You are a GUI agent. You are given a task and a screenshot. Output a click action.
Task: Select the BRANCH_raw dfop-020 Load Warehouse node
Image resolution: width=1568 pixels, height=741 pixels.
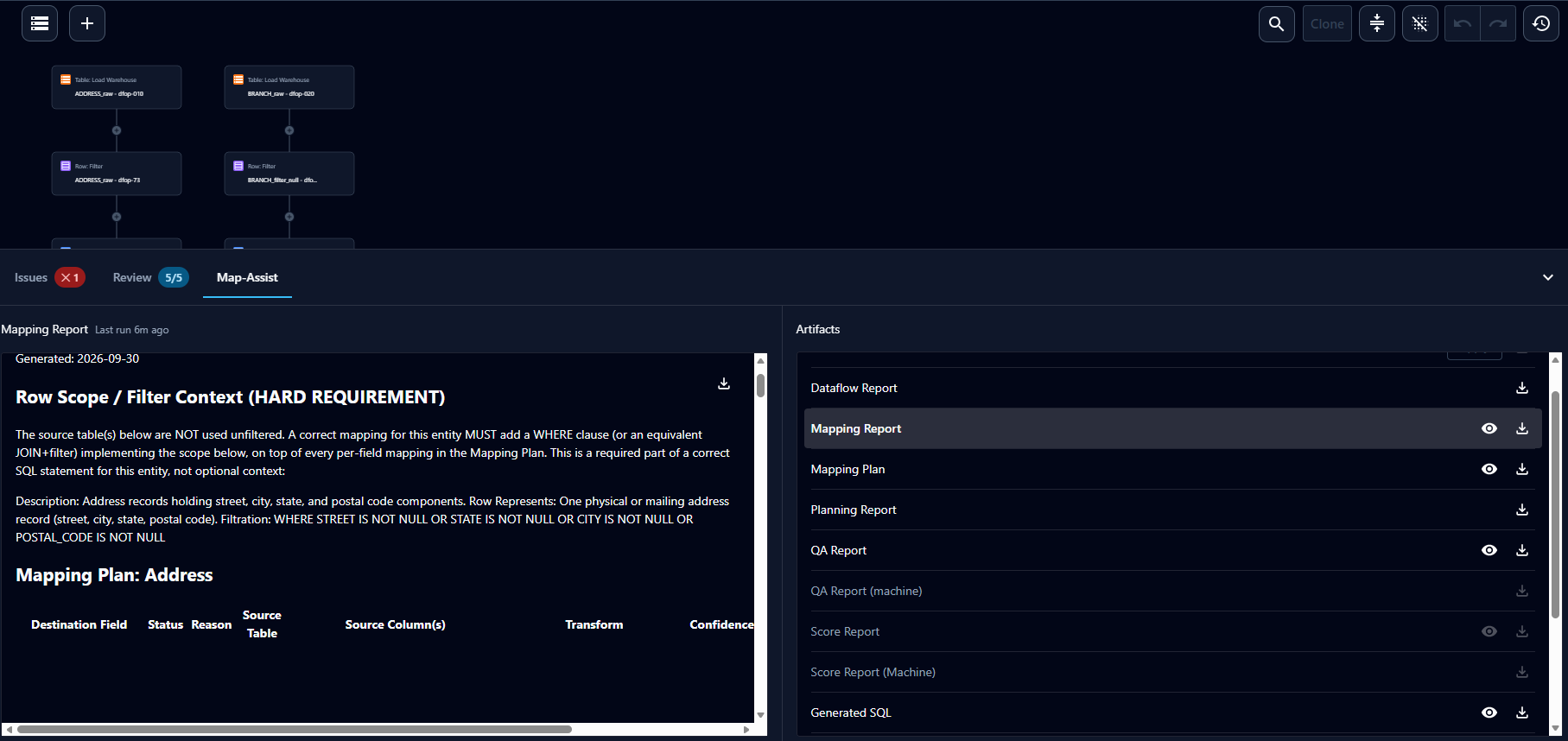pyautogui.click(x=289, y=87)
